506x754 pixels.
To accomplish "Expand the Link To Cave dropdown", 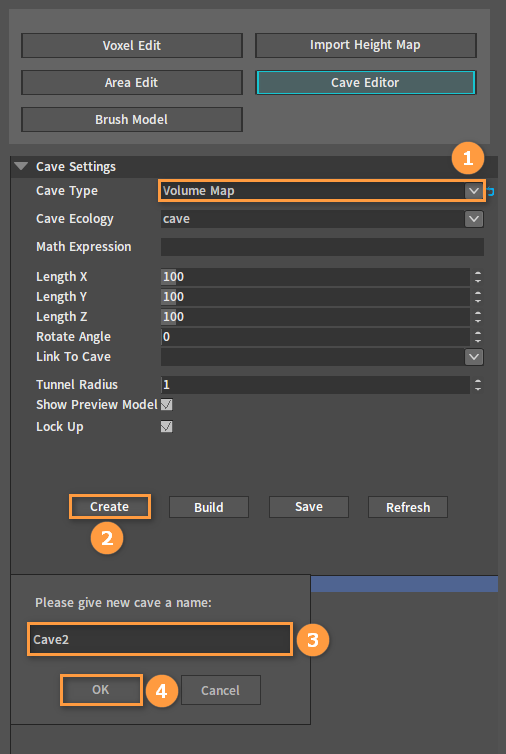I will click(322, 357).
